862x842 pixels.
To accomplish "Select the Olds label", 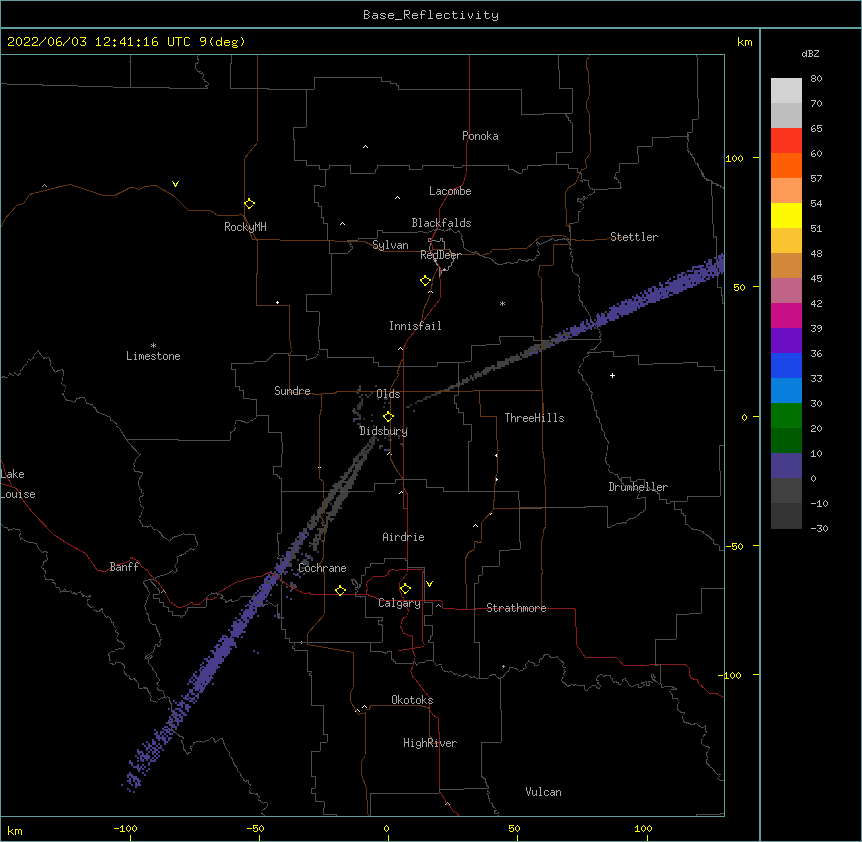I will click(388, 394).
